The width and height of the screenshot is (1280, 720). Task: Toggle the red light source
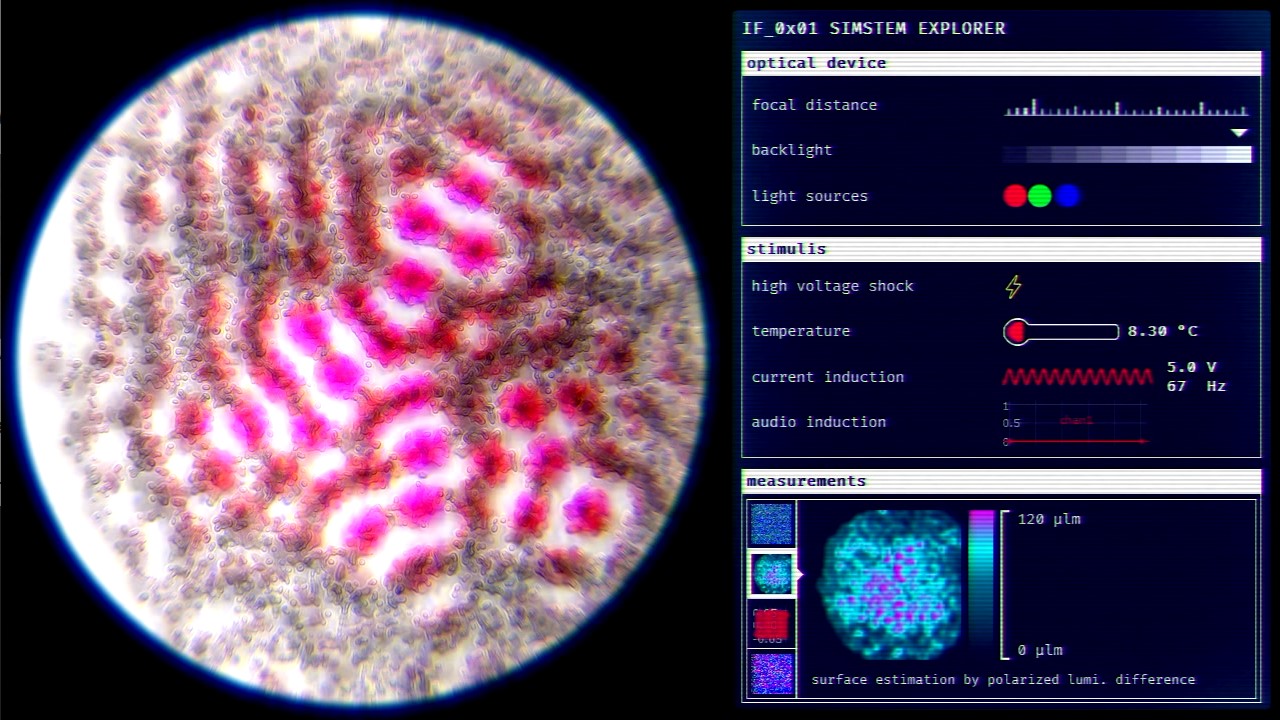click(x=1015, y=196)
